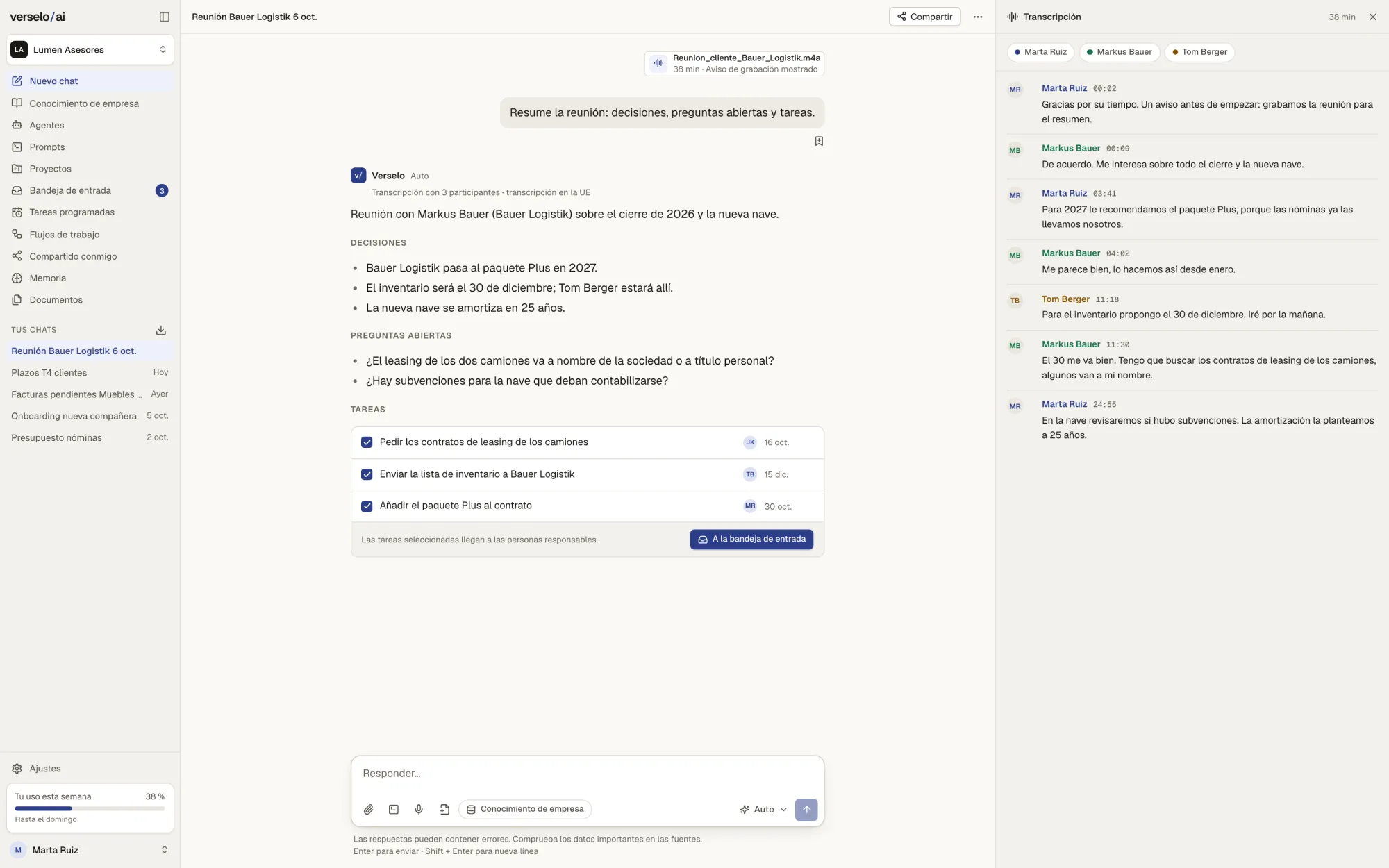This screenshot has height=868, width=1389.
Task: Jump to the 24:55 Marta Ruiz transcript timestamp
Action: pos(1104,405)
